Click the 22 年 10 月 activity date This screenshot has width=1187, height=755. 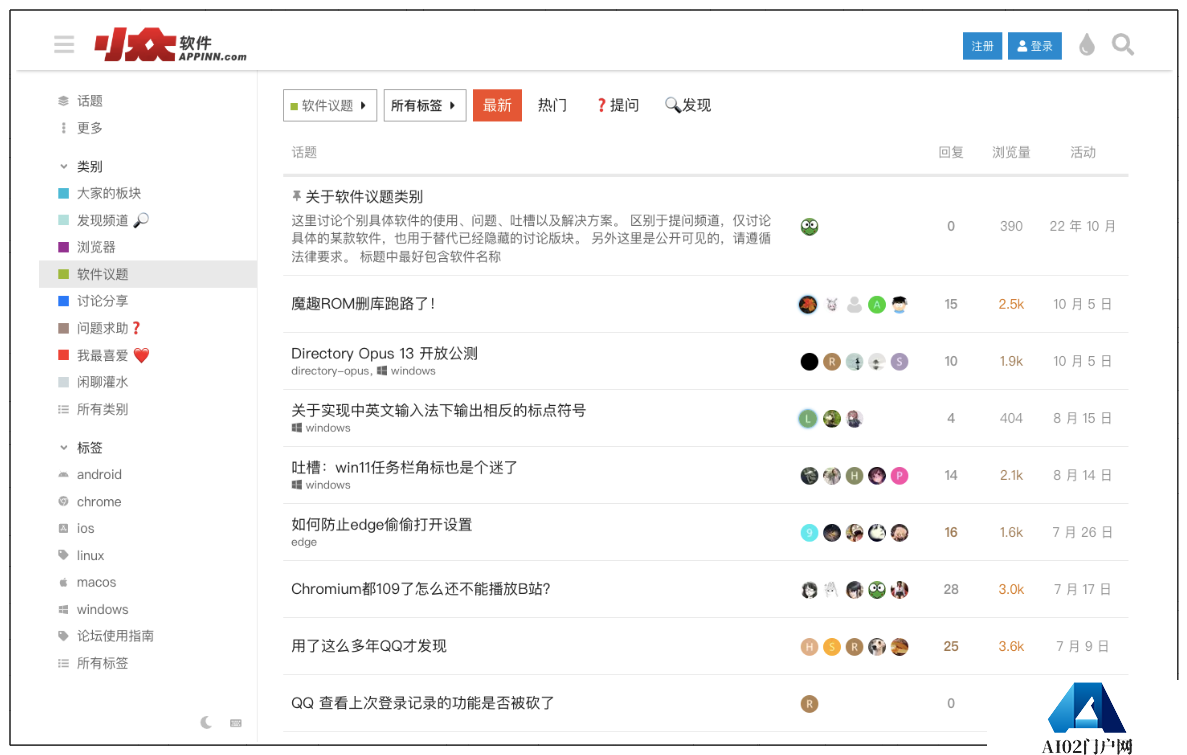point(1083,226)
